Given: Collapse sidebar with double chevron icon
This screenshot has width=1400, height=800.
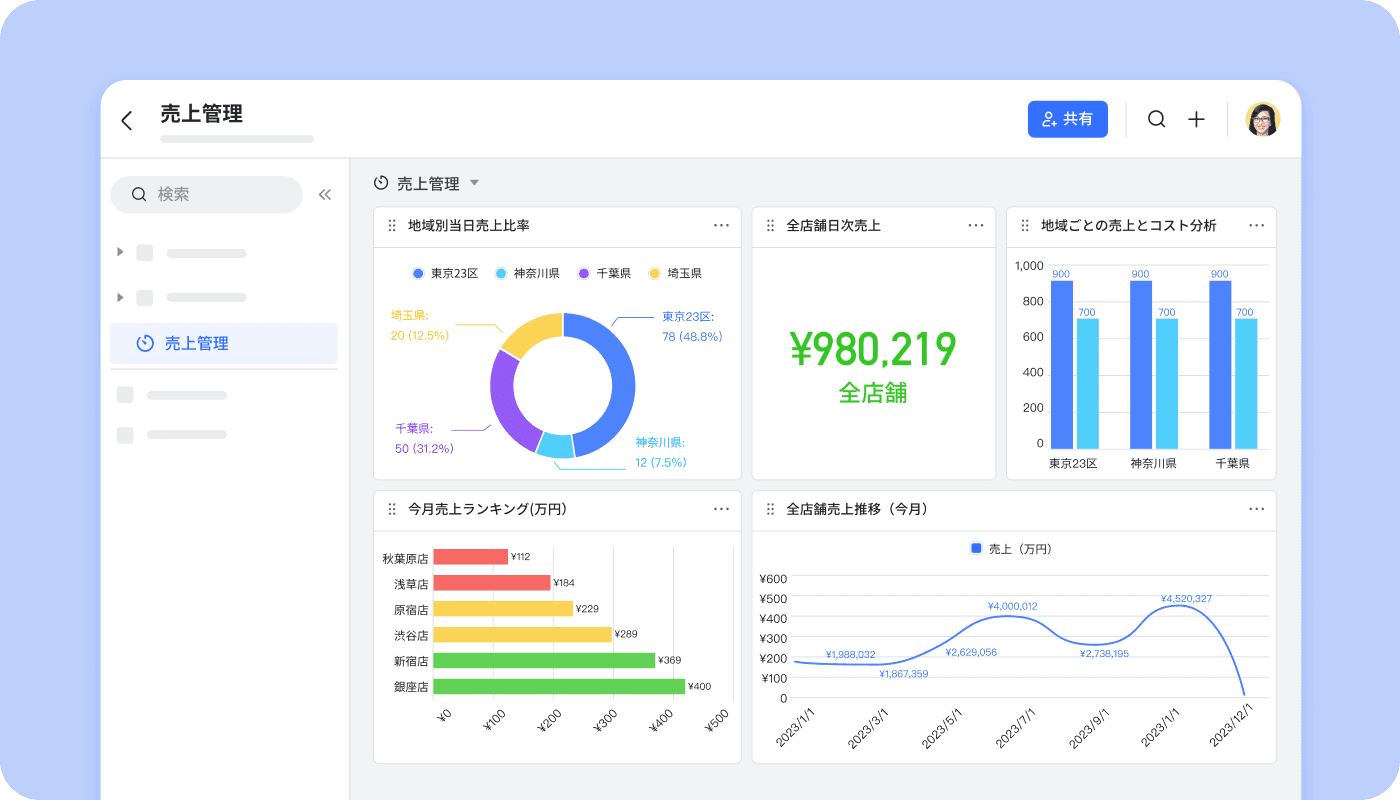Looking at the screenshot, I should [325, 195].
